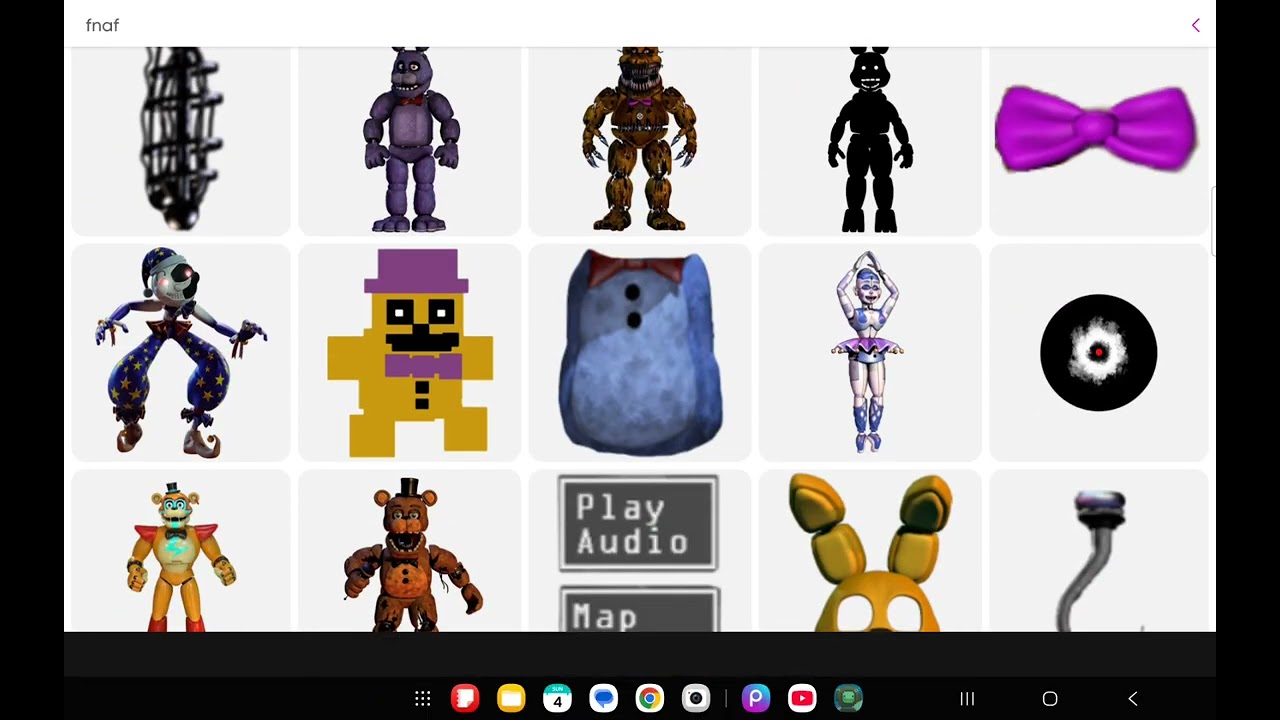Select the Ballora ballerina sticker

point(870,352)
